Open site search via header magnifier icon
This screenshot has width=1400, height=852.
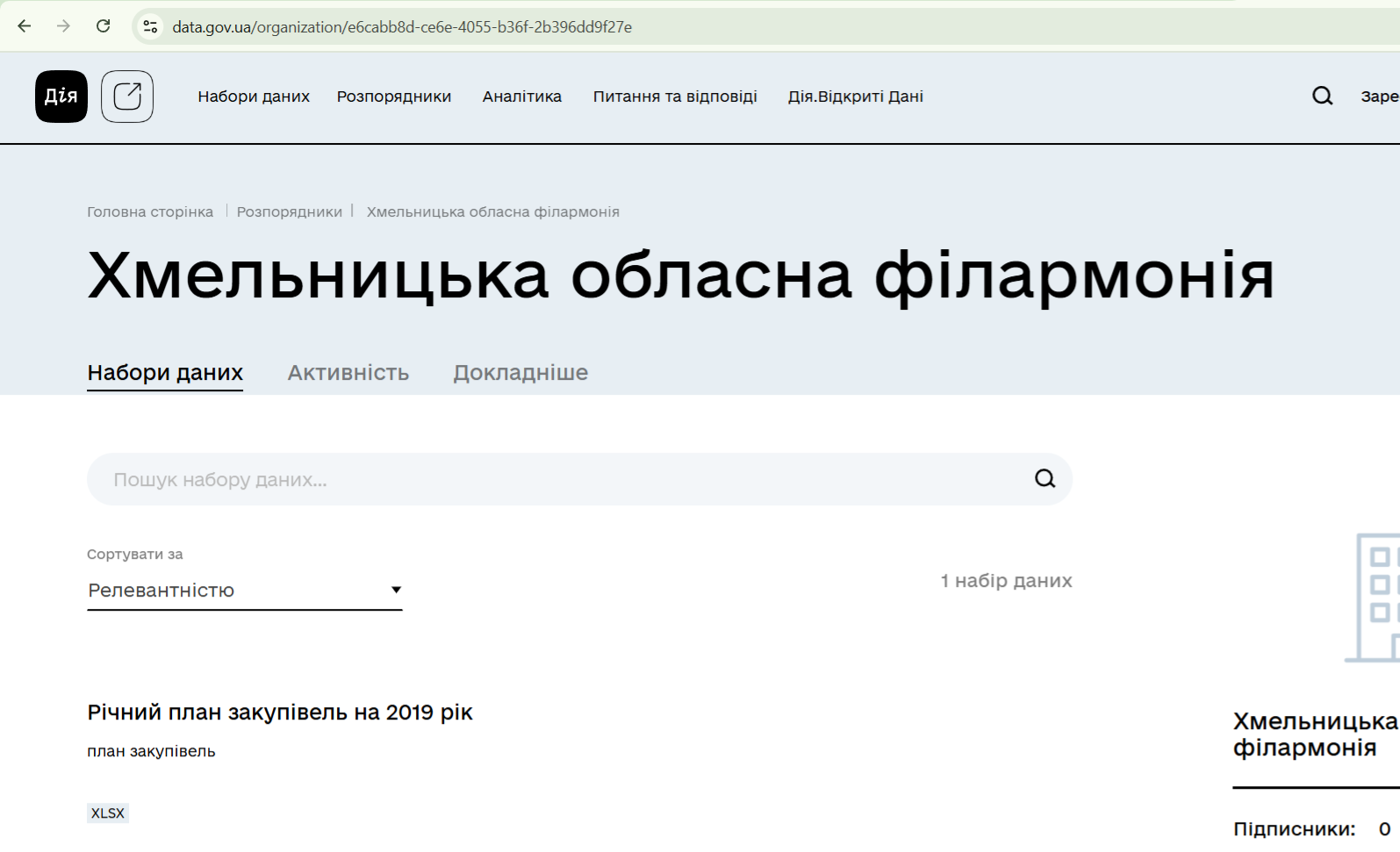[x=1322, y=96]
